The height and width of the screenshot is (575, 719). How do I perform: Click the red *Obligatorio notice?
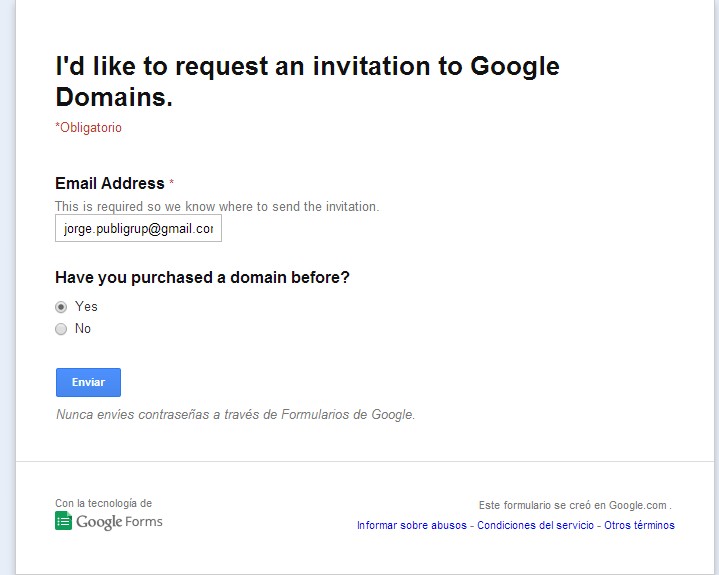click(88, 127)
